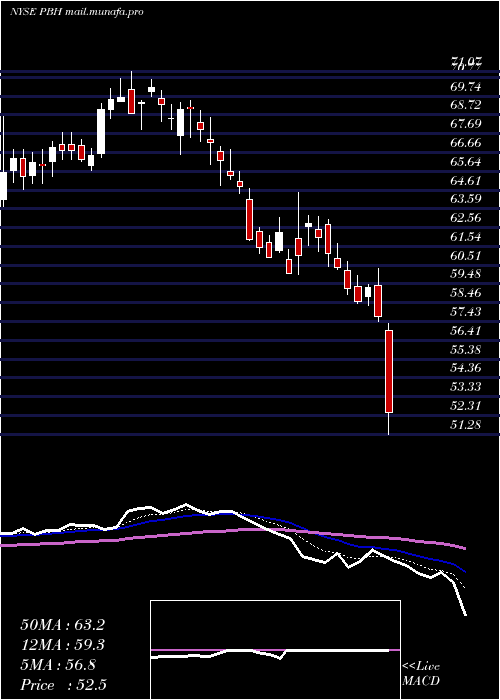500x700 pixels.
Task: Click the 53.33 price axis label
Action: [x=466, y=387]
